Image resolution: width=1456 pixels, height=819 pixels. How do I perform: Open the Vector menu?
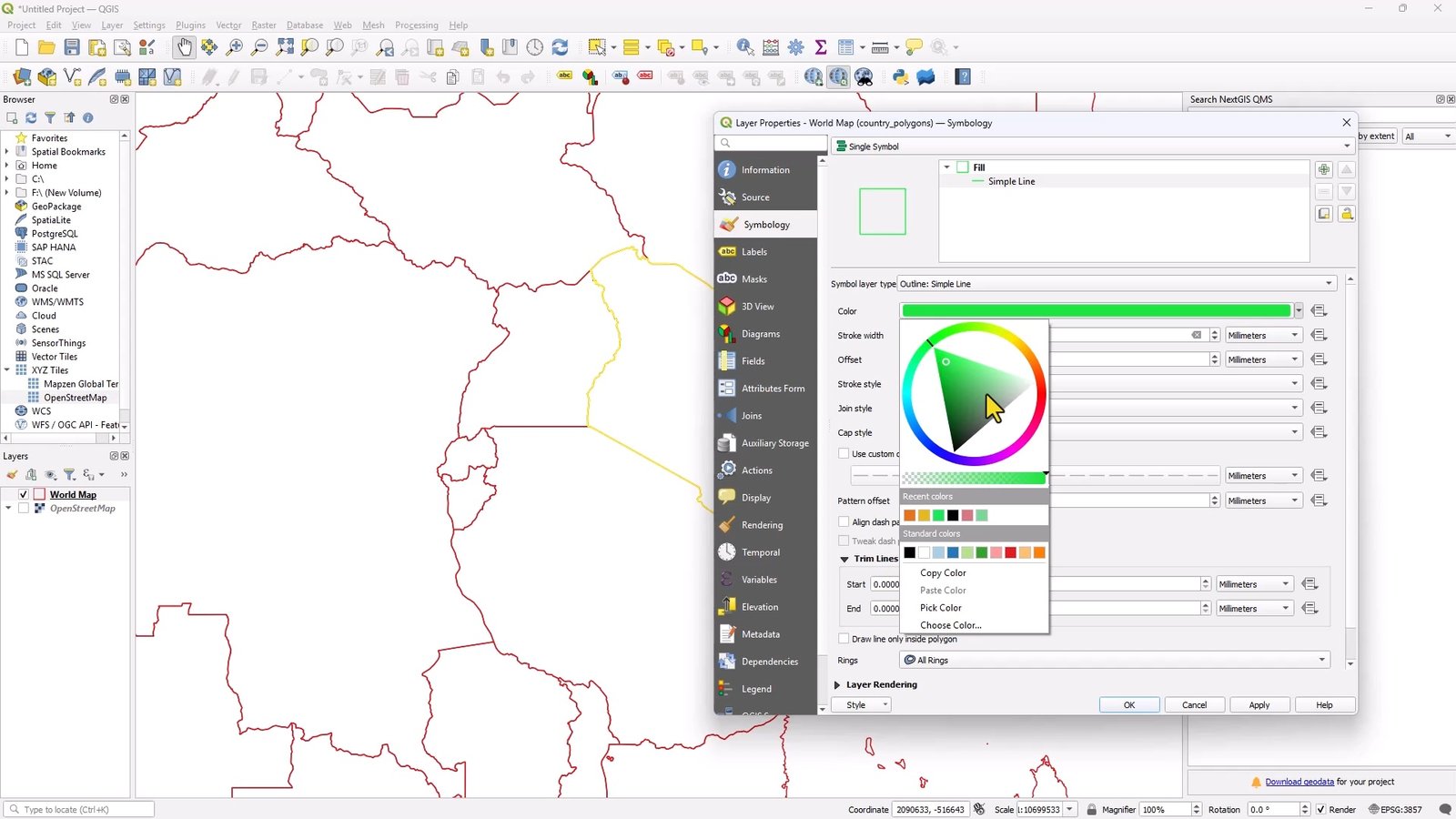[x=228, y=25]
